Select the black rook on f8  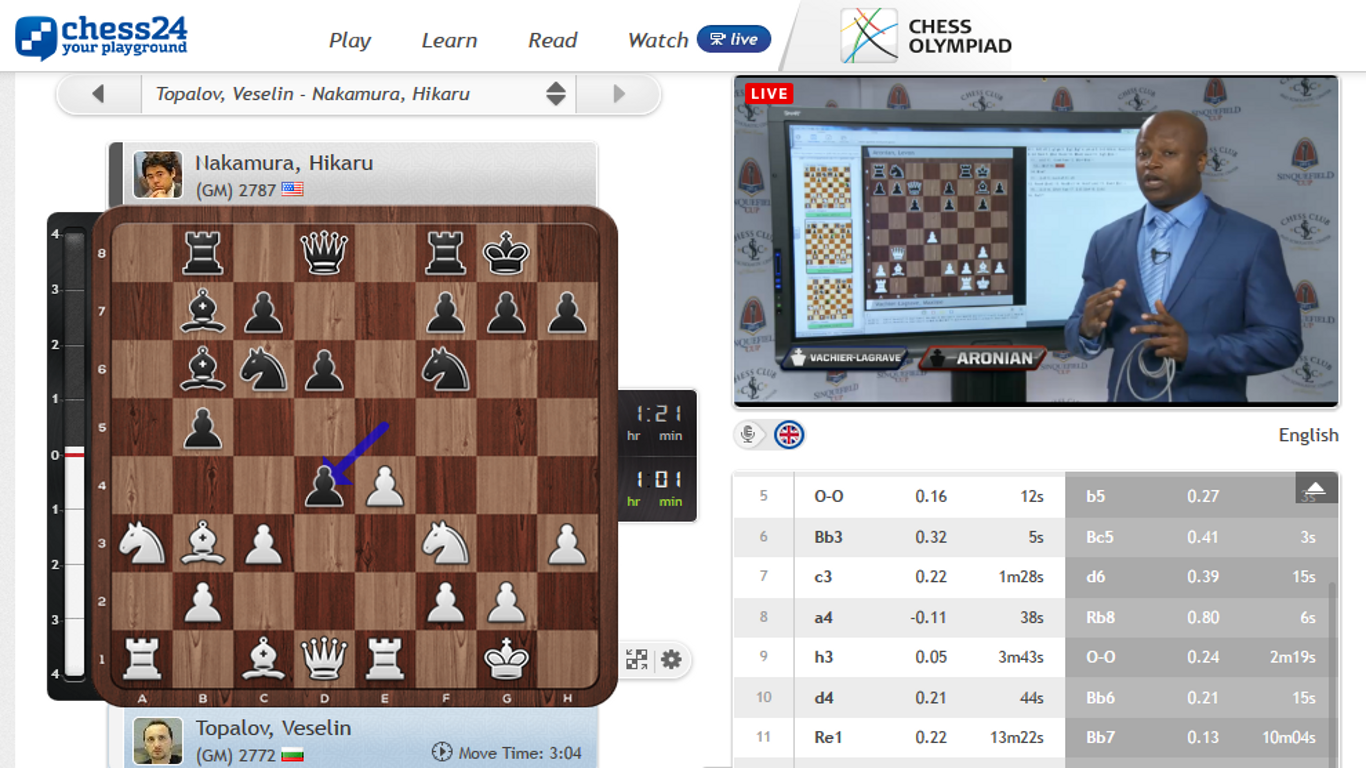tap(445, 252)
